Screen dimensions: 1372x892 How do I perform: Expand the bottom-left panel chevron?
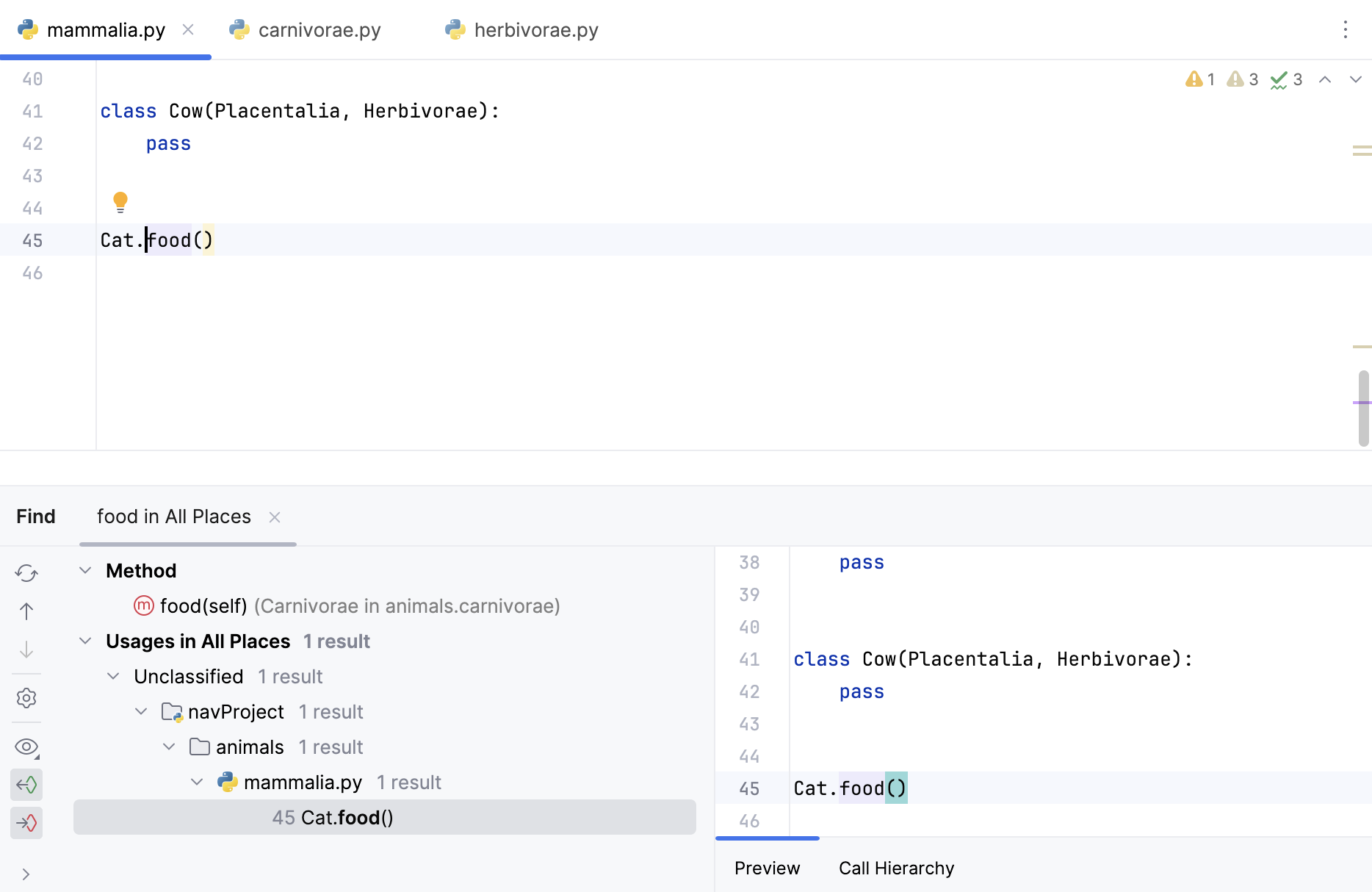click(26, 874)
